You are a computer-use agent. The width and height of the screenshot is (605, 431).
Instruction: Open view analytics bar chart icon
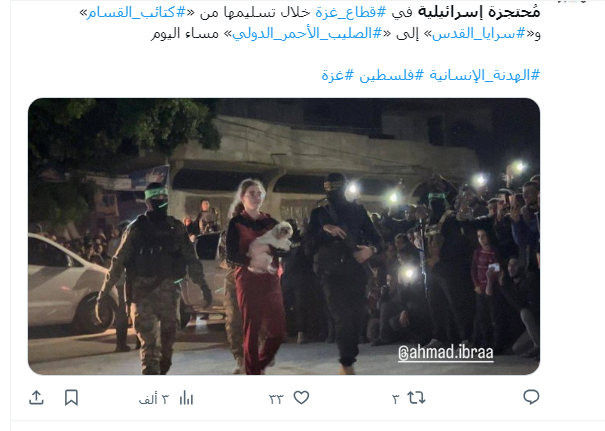point(186,398)
